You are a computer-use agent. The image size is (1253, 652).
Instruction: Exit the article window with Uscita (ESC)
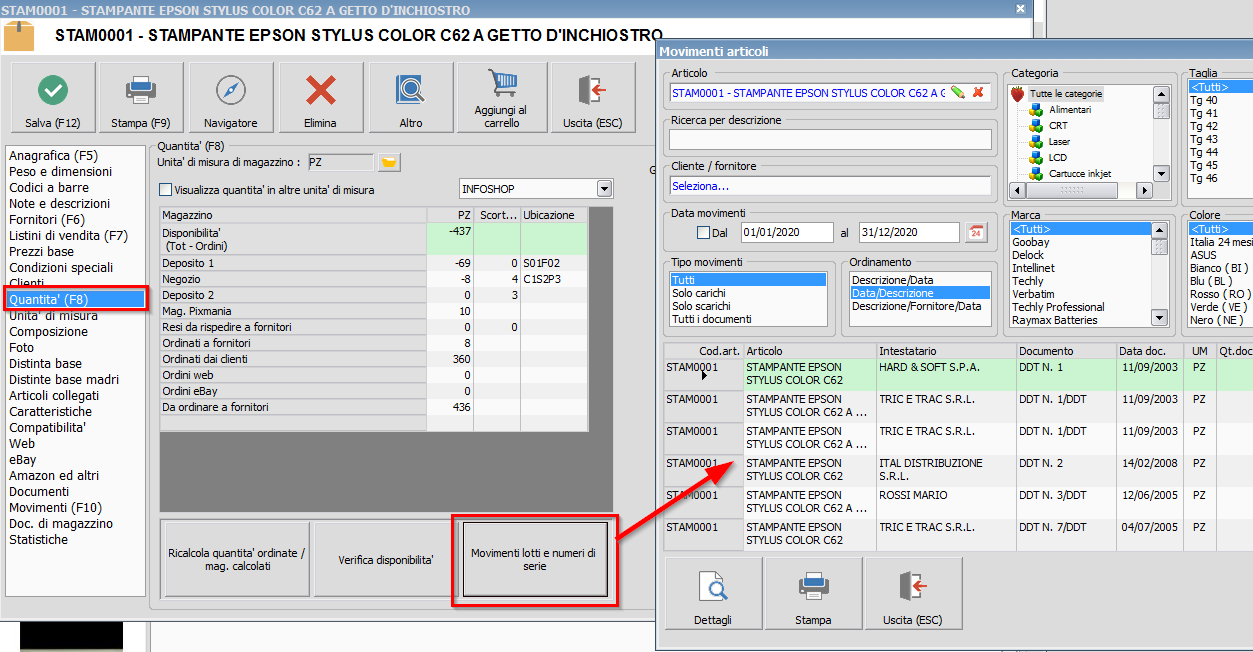(x=593, y=97)
